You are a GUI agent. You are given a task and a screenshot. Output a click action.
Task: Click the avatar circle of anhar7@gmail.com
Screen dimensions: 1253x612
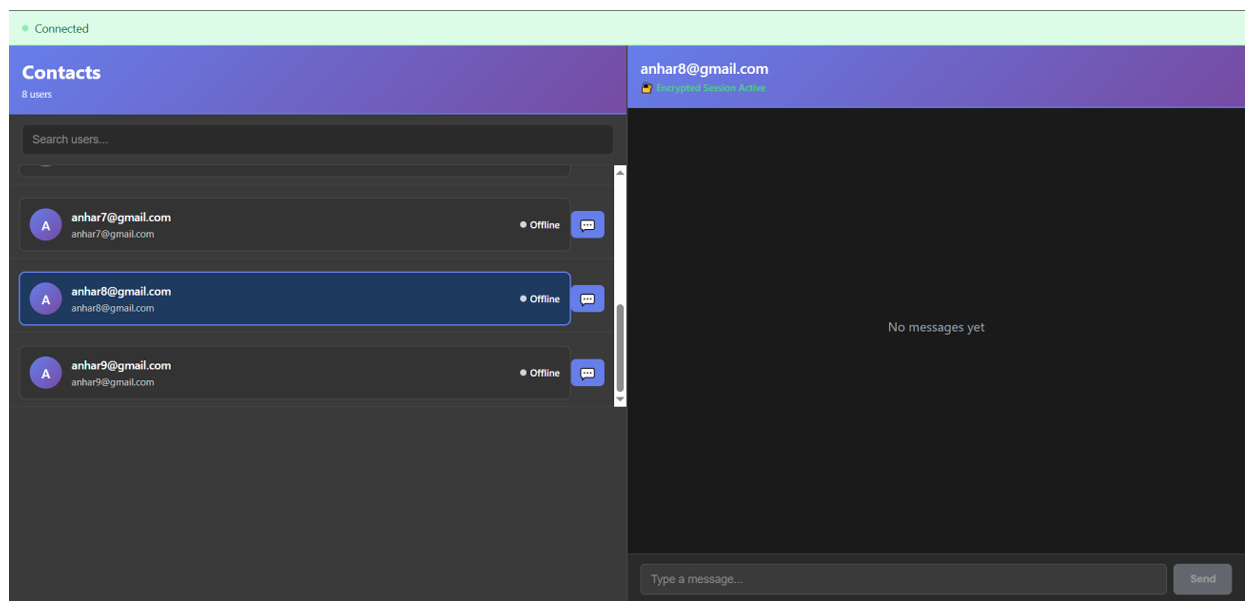pyautogui.click(x=46, y=225)
